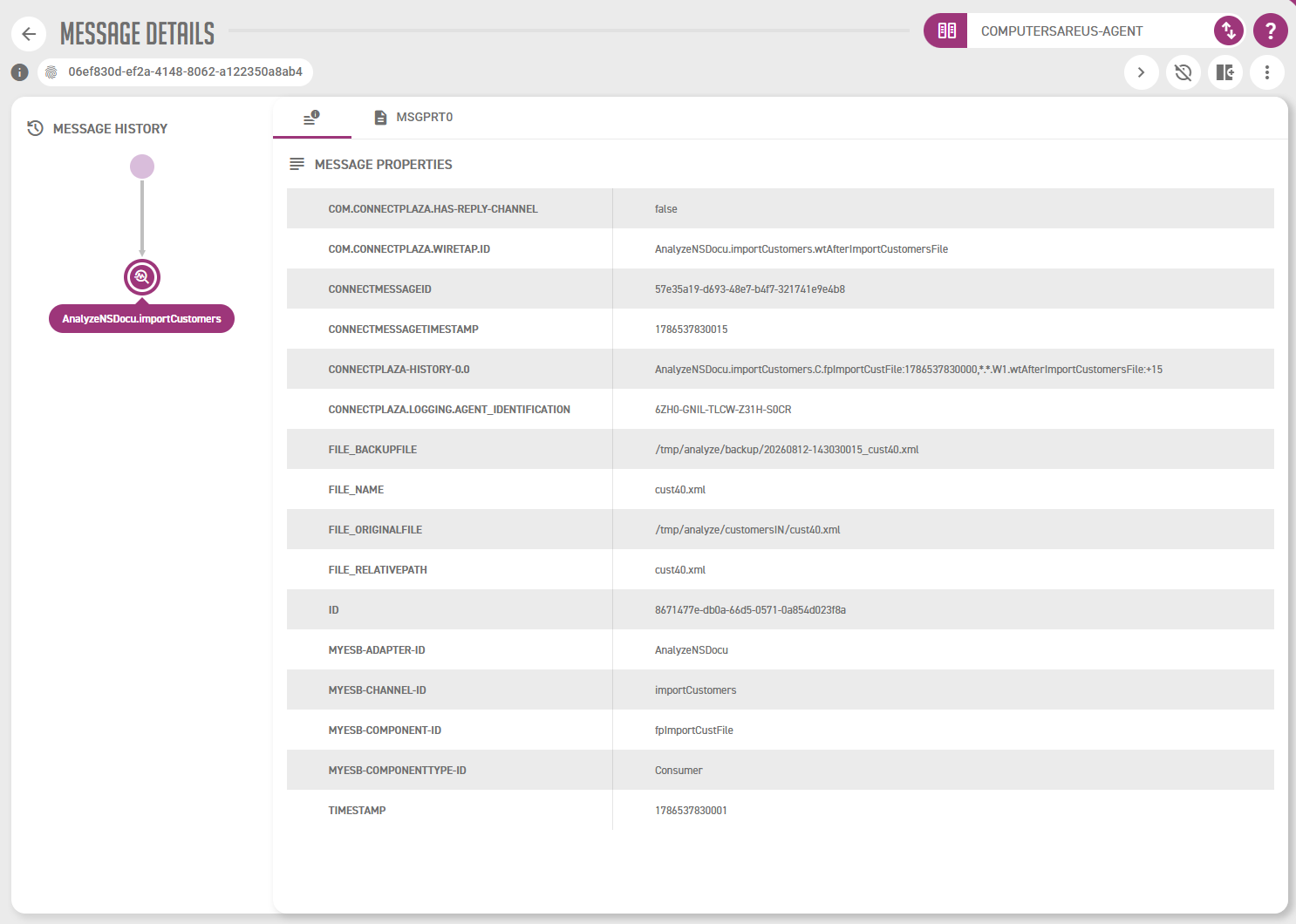Select the CONNECTMESSAGETIMESTAMP value 1786537830015
The image size is (1296, 924).
[692, 330]
